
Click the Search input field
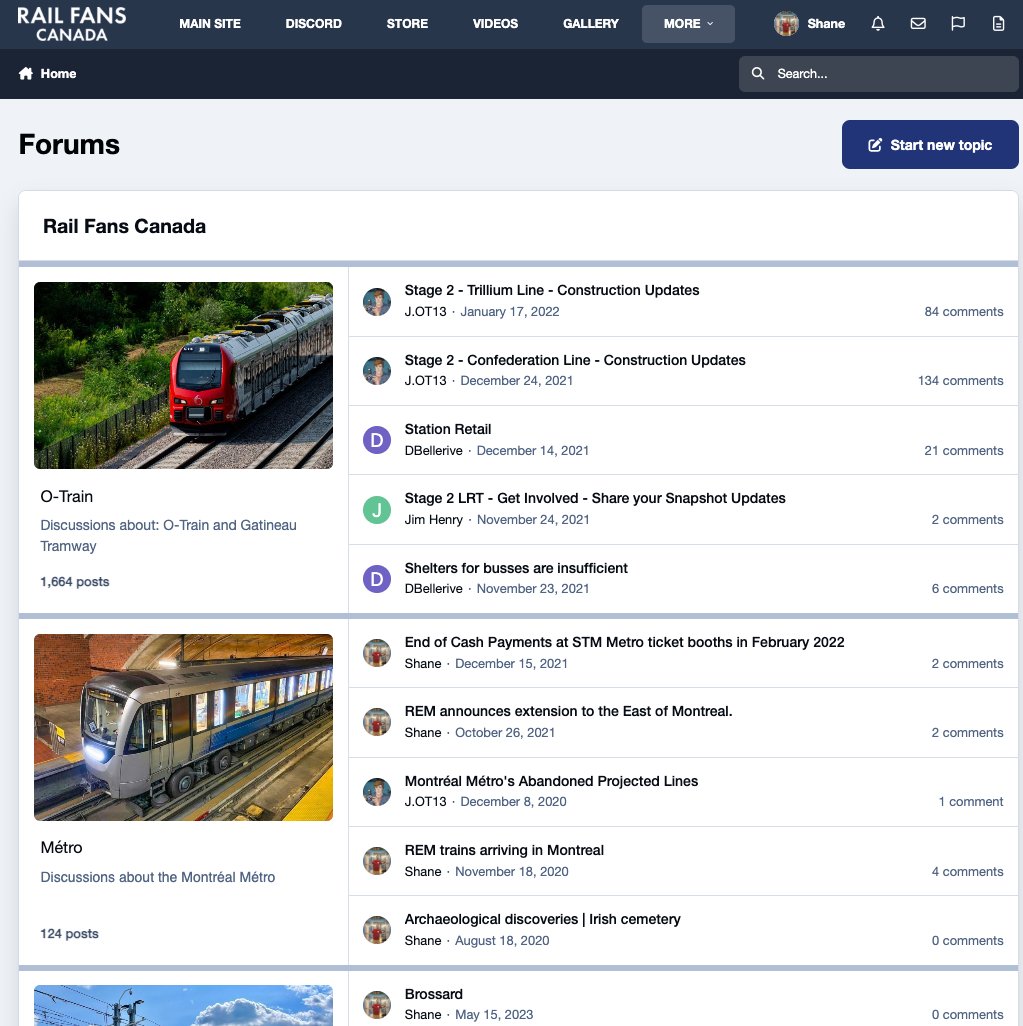878,73
